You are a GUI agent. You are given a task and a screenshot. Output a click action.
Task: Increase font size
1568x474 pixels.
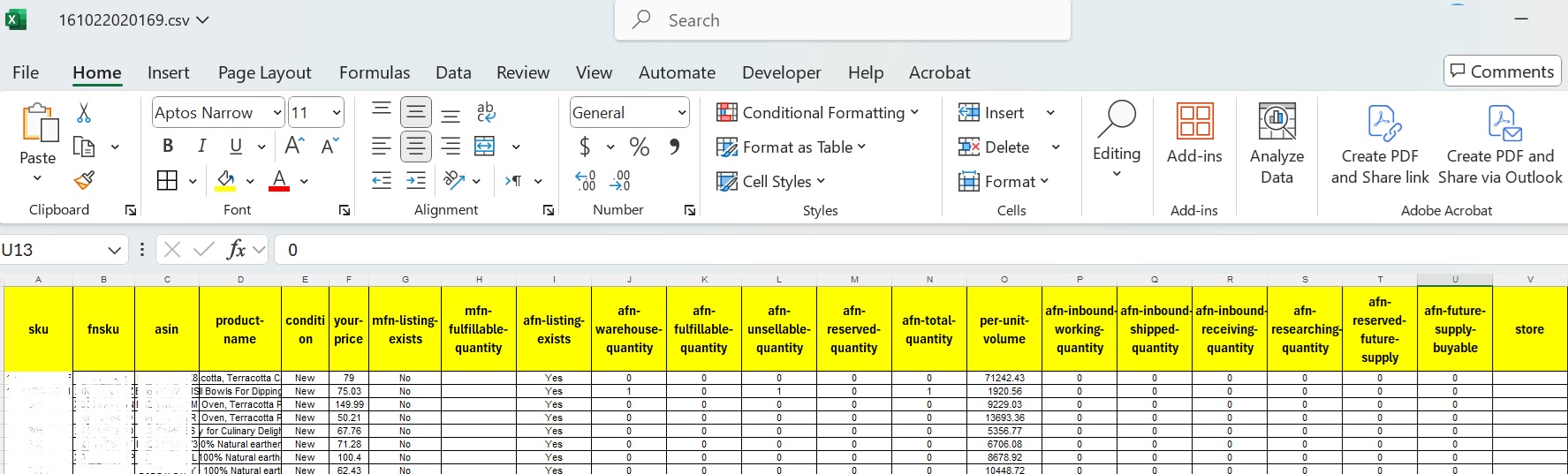[295, 146]
